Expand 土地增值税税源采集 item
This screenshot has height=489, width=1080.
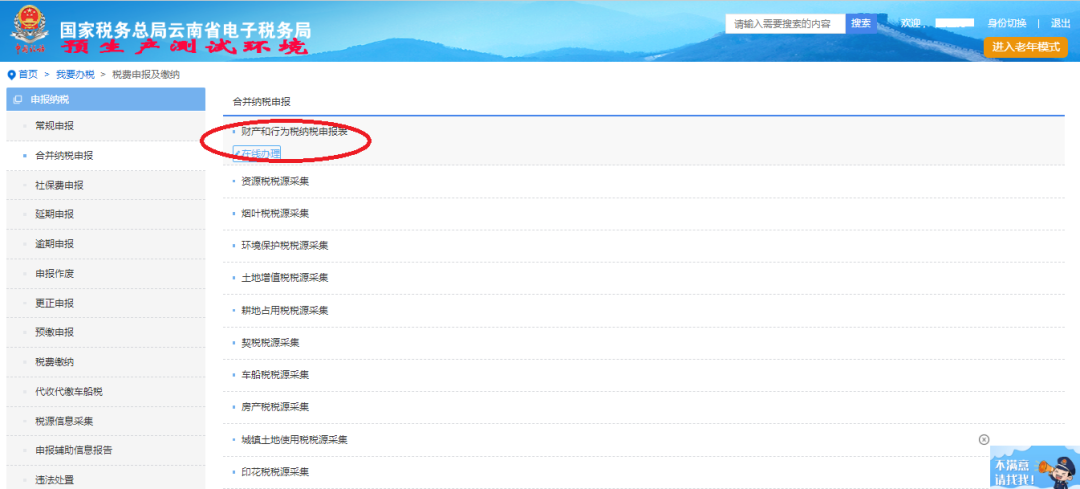coord(284,278)
